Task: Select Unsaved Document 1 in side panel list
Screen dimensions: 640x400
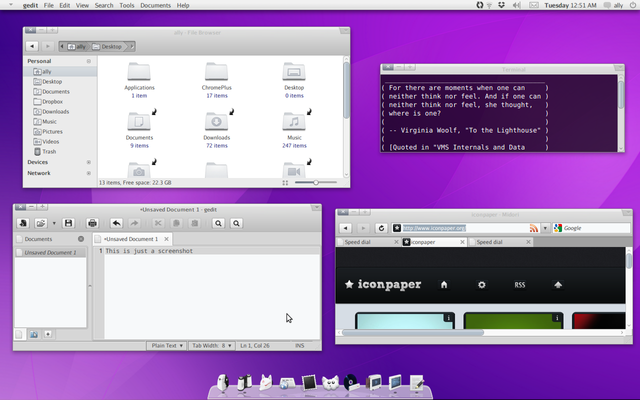Action: point(51,253)
